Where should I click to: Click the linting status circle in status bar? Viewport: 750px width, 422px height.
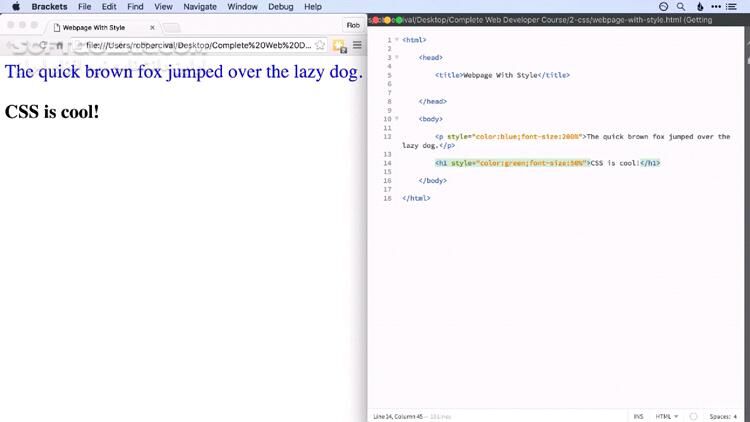click(x=693, y=416)
